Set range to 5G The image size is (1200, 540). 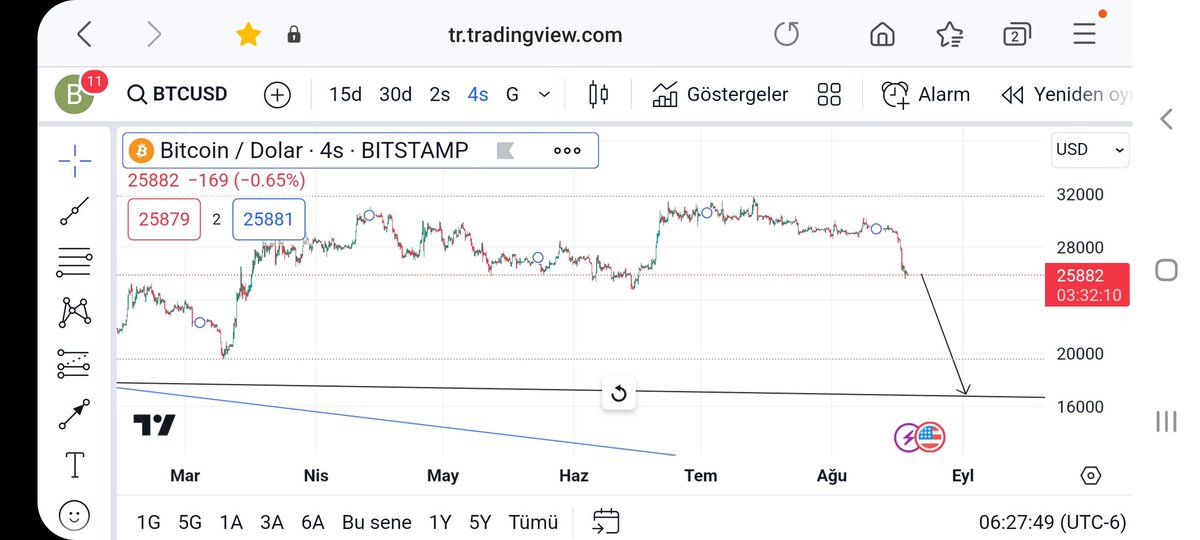pos(190,522)
